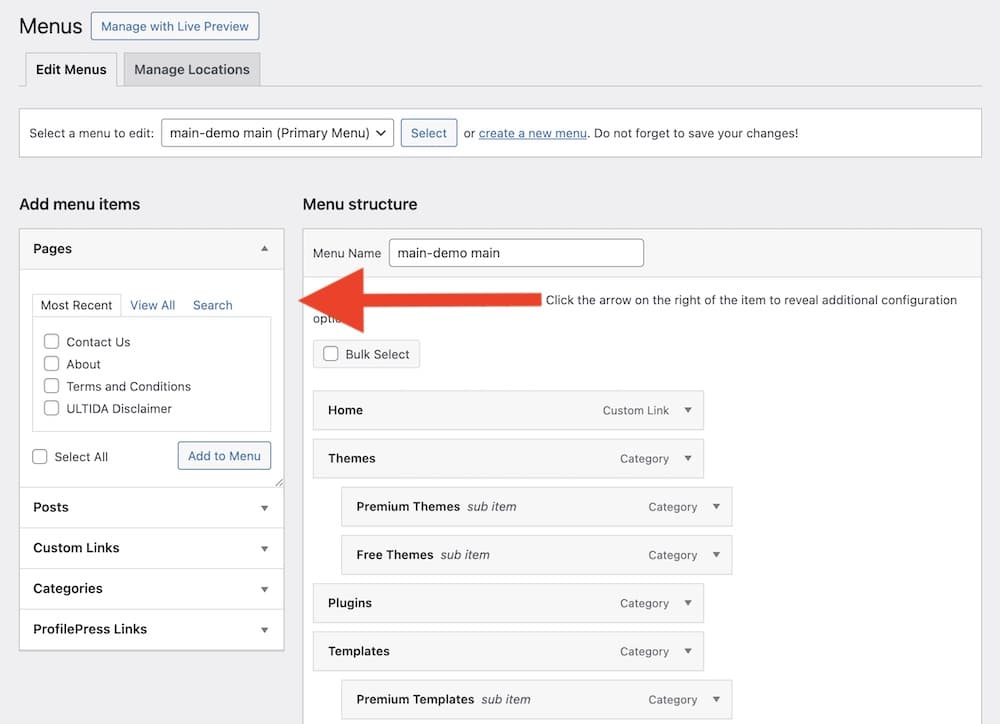Screen dimensions: 1000x724
Task: Click the Add menu items heading
Action: coord(80,204)
